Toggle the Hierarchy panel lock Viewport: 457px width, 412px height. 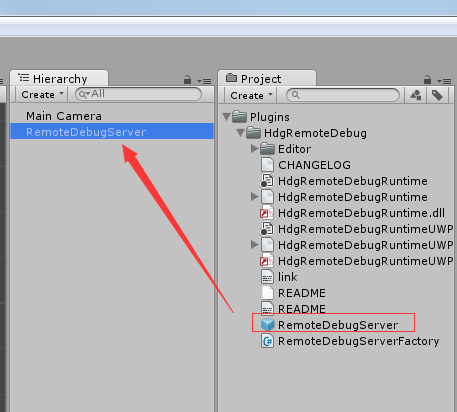187,80
